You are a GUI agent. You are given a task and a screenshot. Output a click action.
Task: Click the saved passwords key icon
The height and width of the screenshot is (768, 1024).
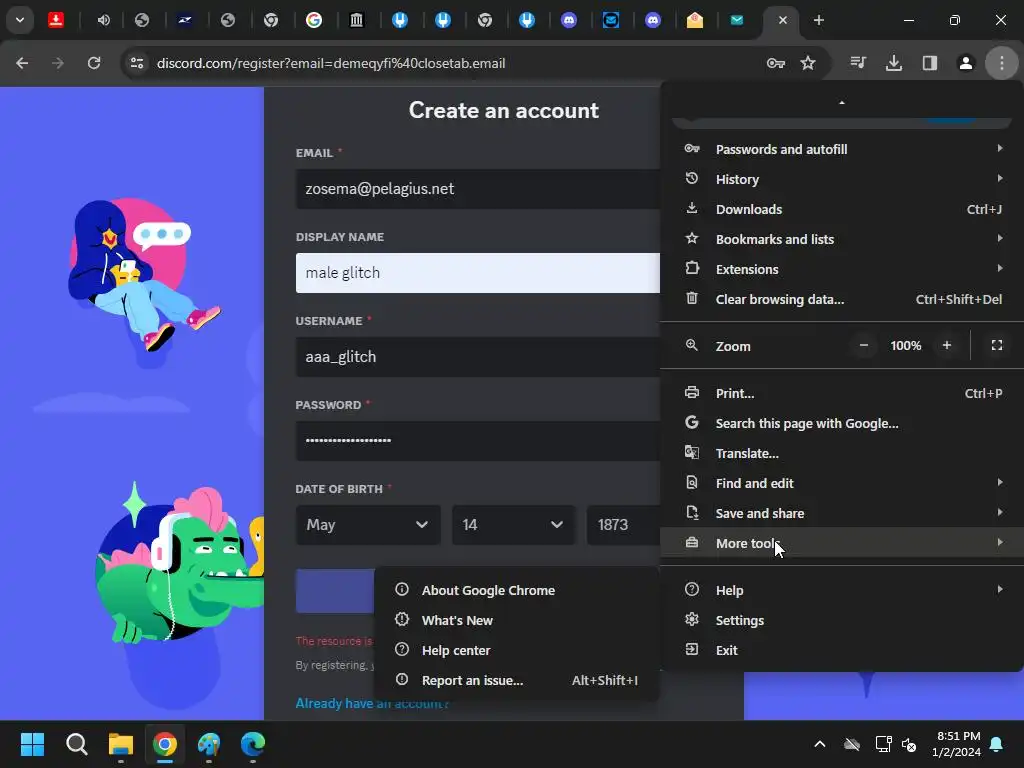[x=775, y=63]
